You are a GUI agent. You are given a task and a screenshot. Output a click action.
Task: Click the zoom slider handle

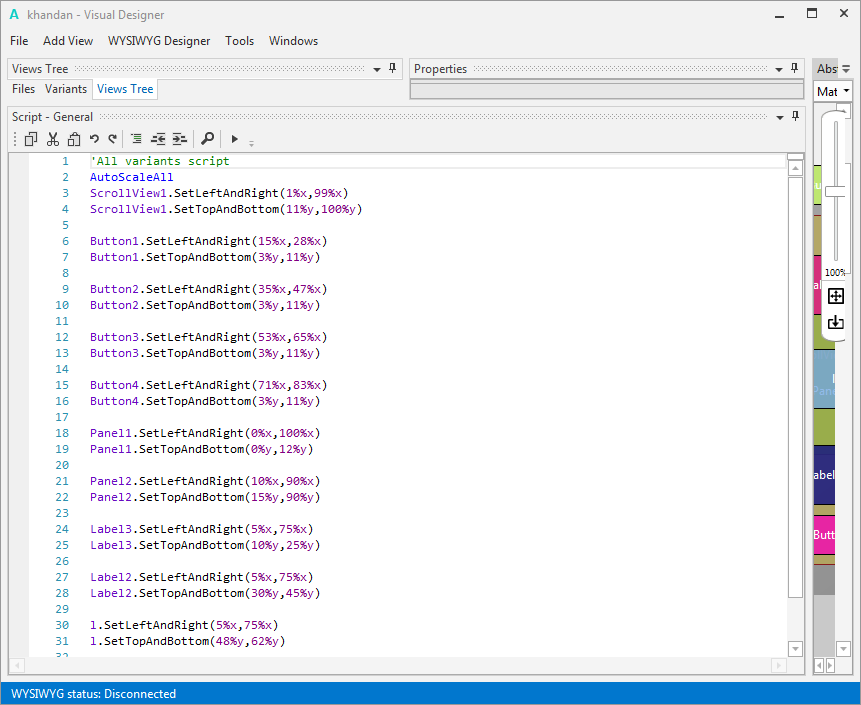pos(835,192)
